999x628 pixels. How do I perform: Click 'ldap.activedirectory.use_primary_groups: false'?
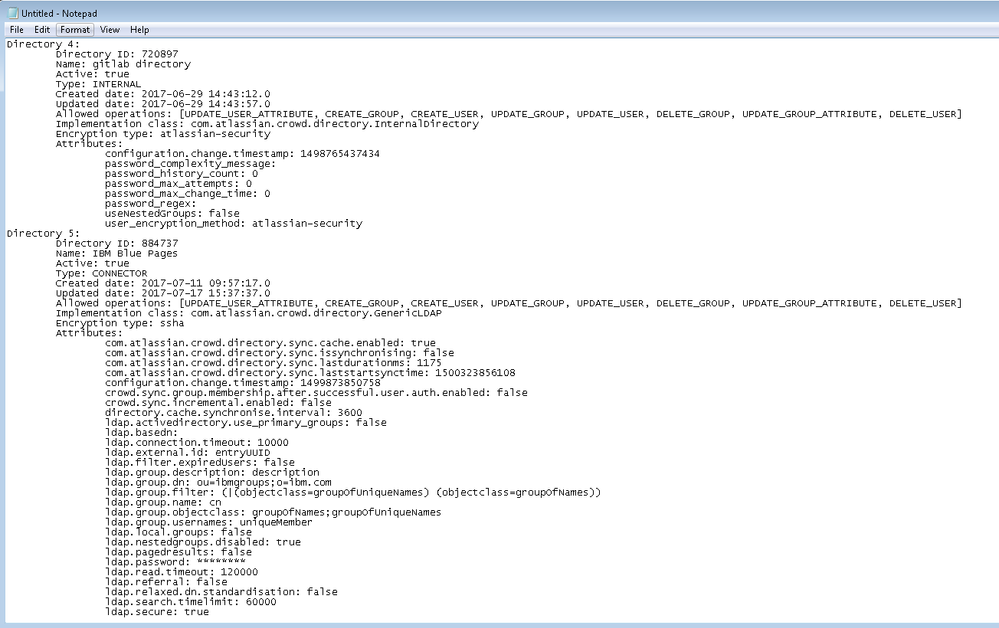tap(246, 422)
